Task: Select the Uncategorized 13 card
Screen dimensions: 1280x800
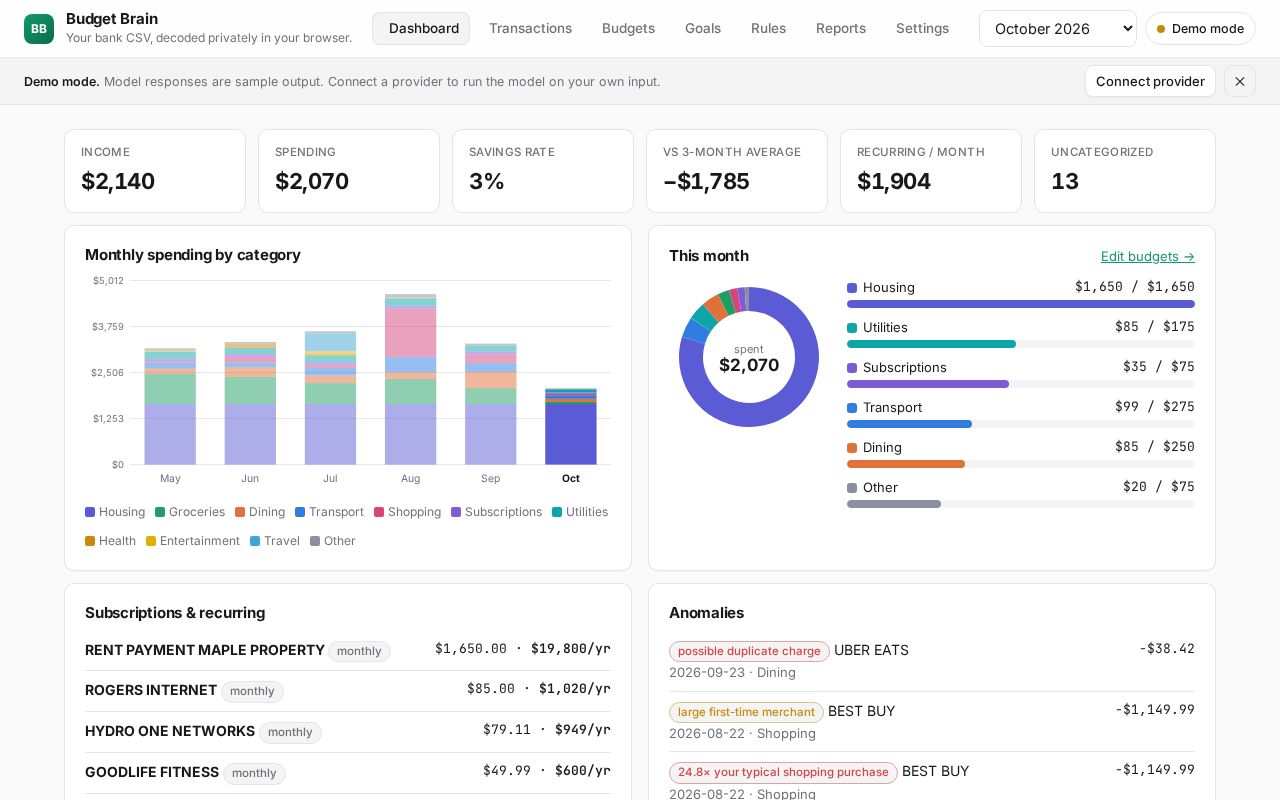Action: (x=1125, y=171)
